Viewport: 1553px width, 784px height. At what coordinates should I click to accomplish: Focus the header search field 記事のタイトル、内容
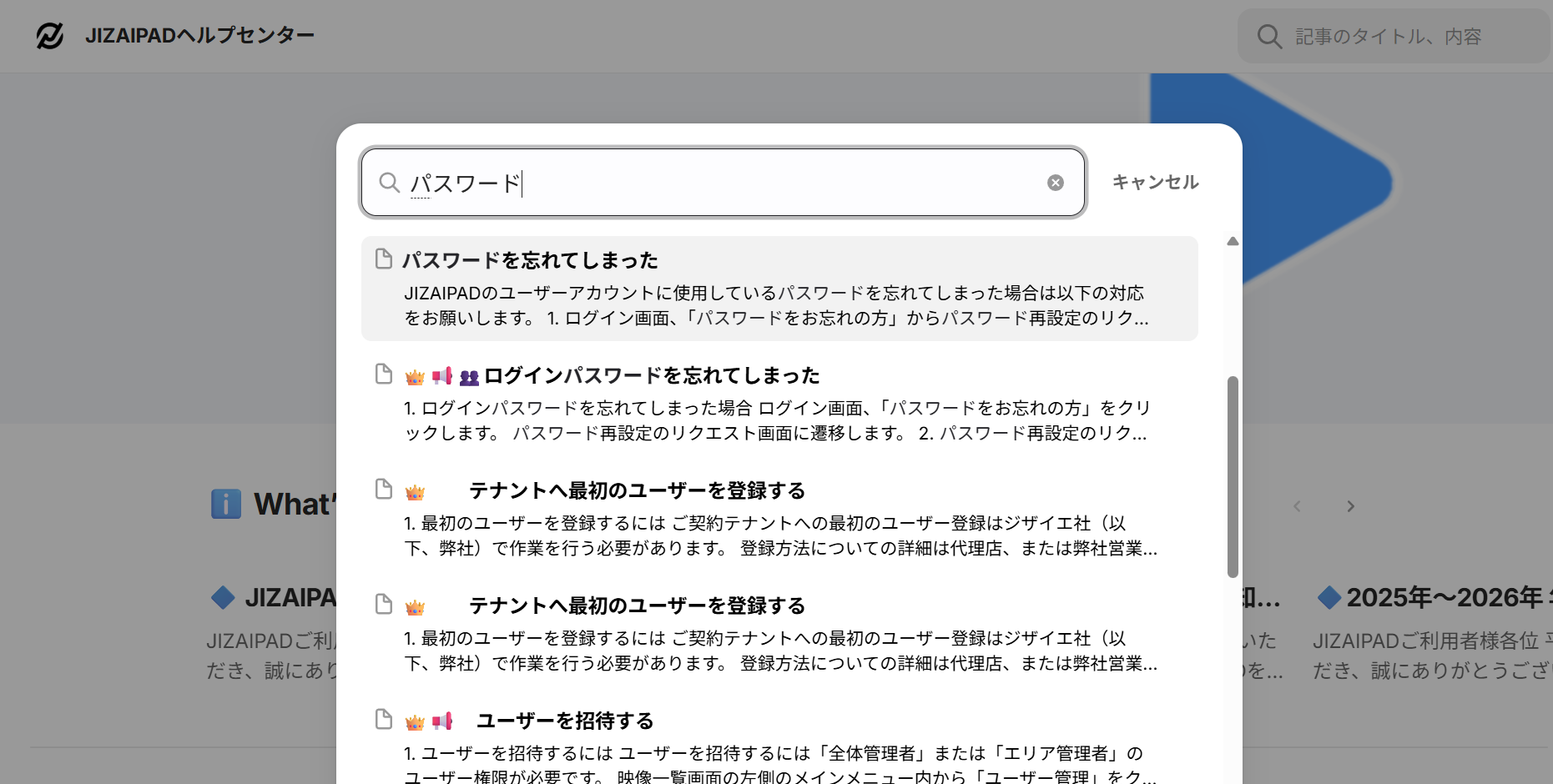click(1394, 36)
